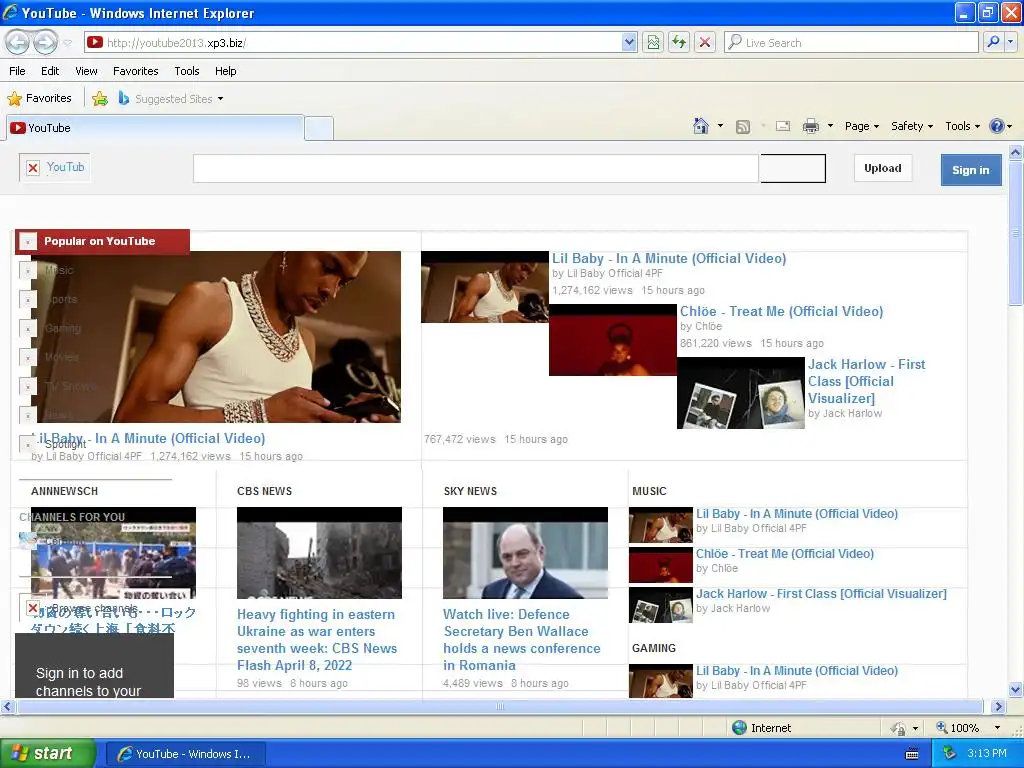Screen dimensions: 1024x768
Task: Open the View menu
Action: point(86,71)
